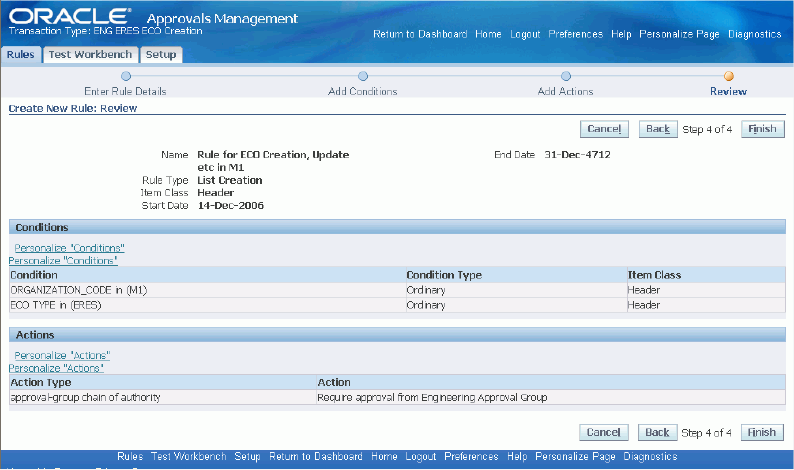The width and height of the screenshot is (794, 470).
Task: Click the Start Date value 14-Dec-2006
Action: click(230, 206)
